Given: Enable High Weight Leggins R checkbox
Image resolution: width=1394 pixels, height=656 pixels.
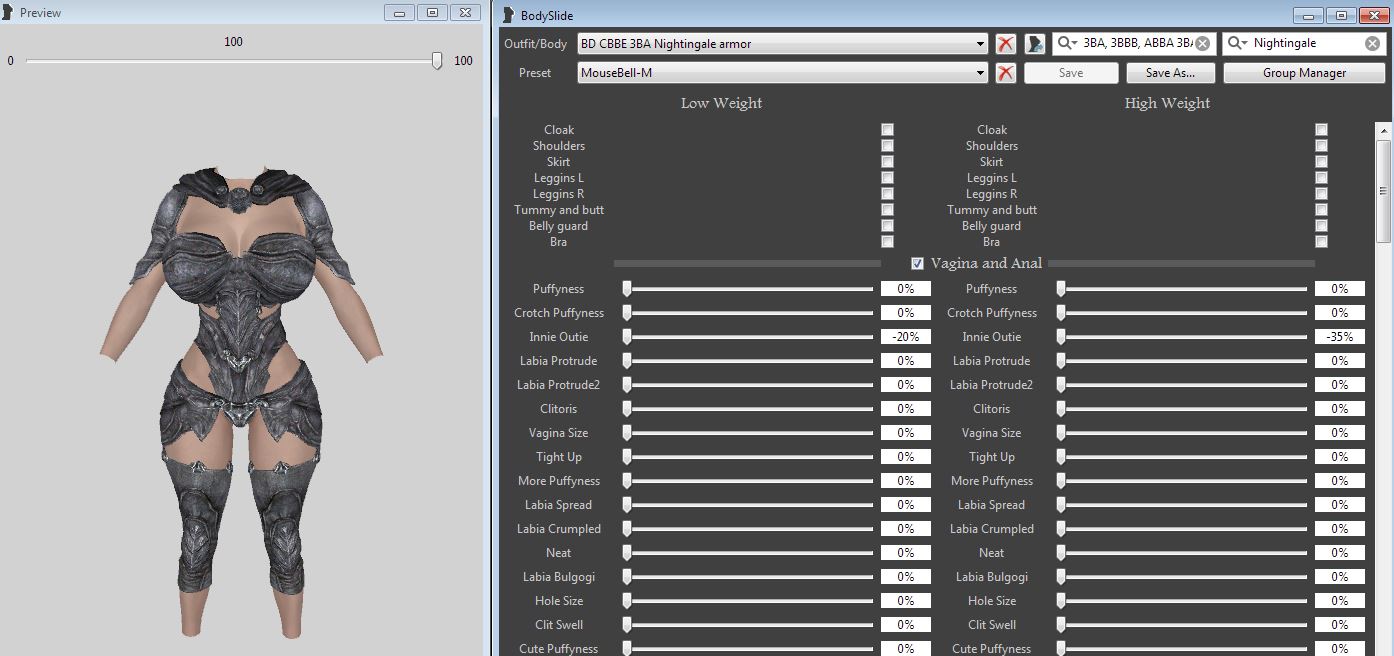Looking at the screenshot, I should (1321, 194).
